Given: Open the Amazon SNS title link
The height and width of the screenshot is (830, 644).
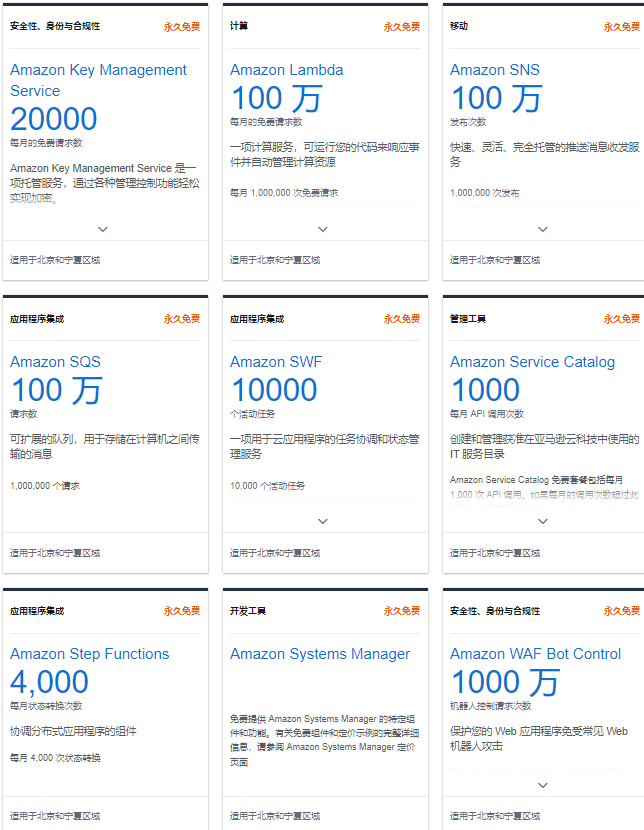Looking at the screenshot, I should tap(495, 70).
